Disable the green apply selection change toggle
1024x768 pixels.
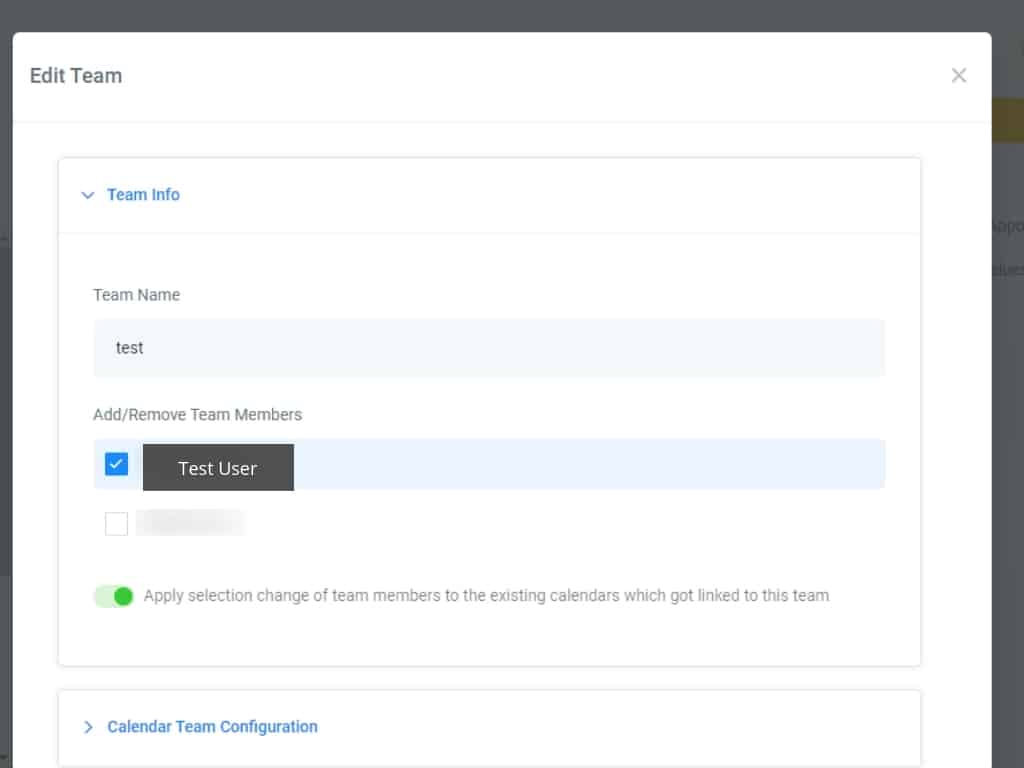114,596
